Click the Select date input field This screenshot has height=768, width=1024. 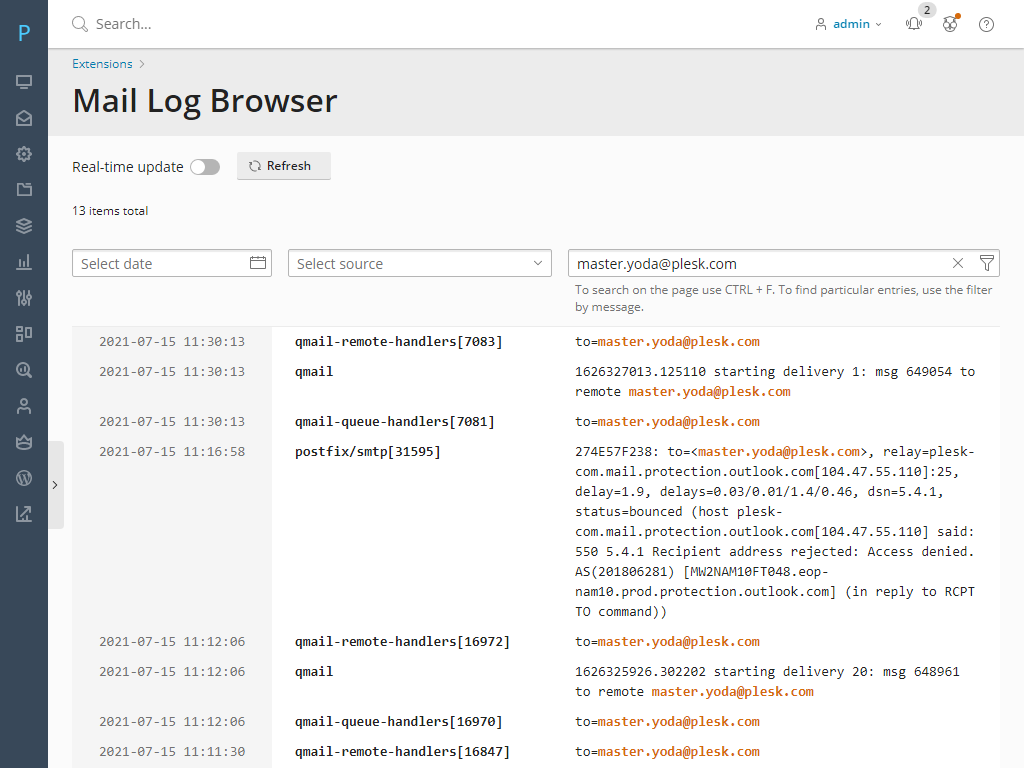click(172, 263)
